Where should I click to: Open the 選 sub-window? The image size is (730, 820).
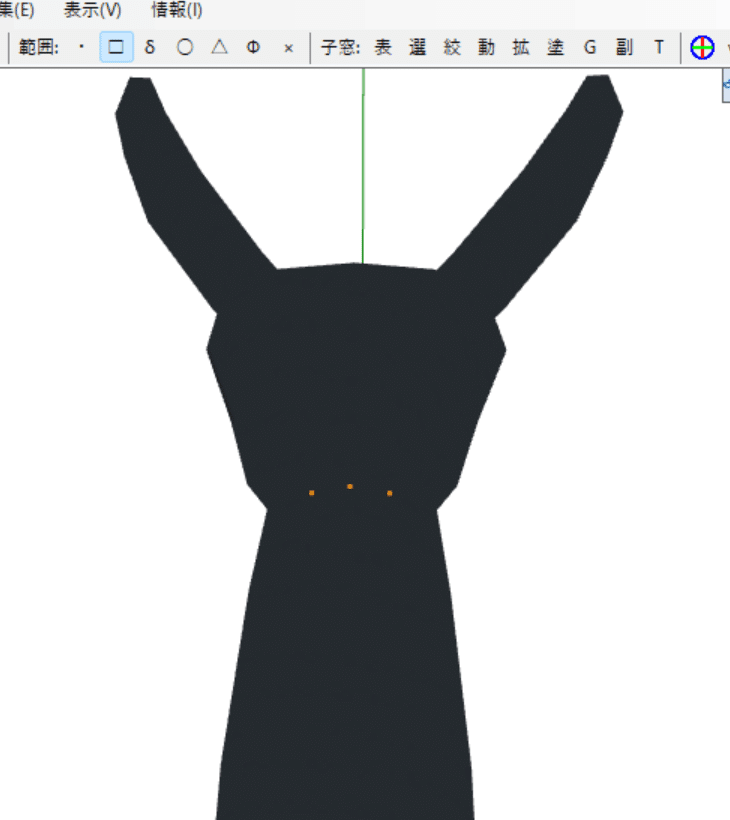pyautogui.click(x=417, y=47)
